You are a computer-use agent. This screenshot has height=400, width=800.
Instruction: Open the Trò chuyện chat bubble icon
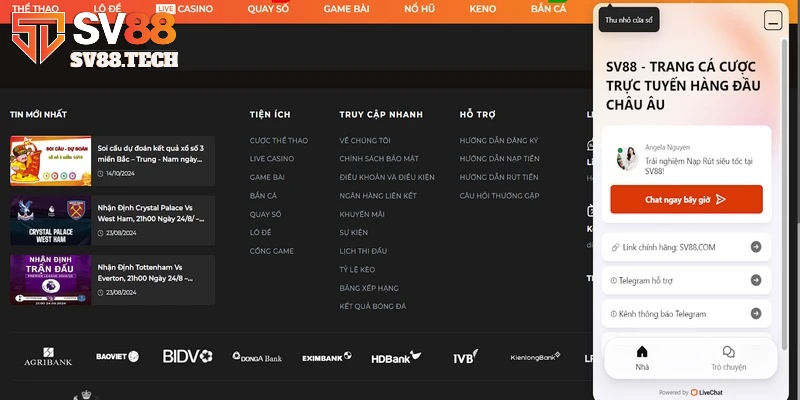coord(728,358)
